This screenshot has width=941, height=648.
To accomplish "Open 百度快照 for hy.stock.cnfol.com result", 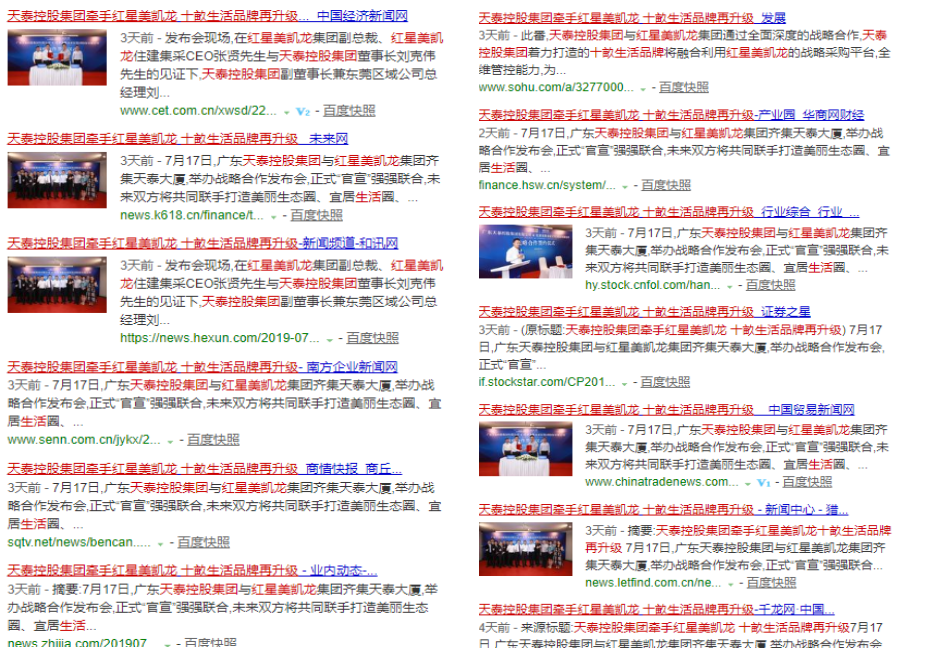I will pyautogui.click(x=771, y=286).
